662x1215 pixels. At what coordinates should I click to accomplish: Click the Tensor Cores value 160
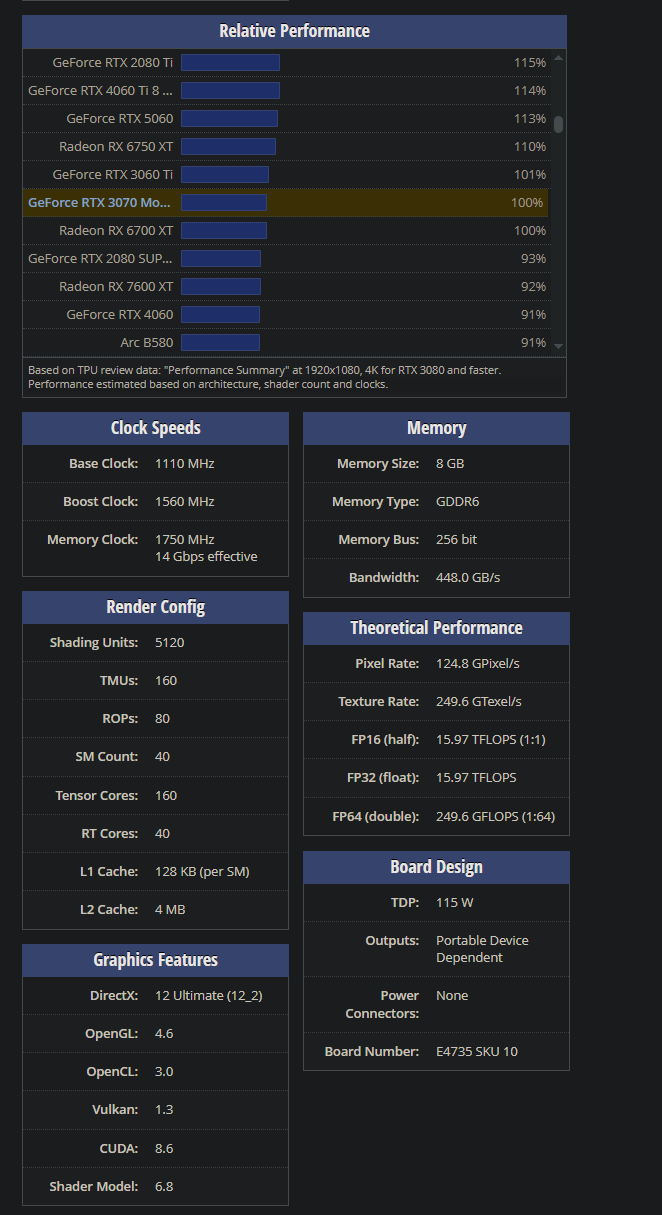[166, 795]
